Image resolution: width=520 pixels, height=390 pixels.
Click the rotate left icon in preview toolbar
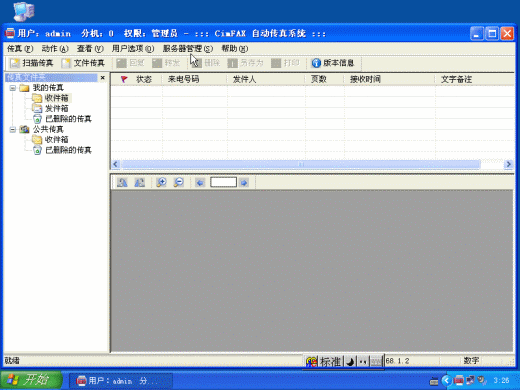pos(122,182)
